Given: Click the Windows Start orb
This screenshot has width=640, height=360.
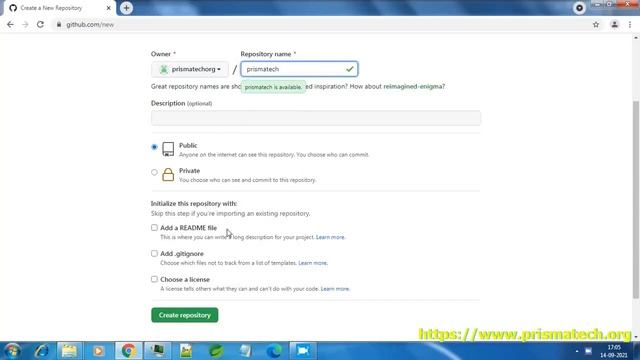Looking at the screenshot, I should tap(12, 351).
